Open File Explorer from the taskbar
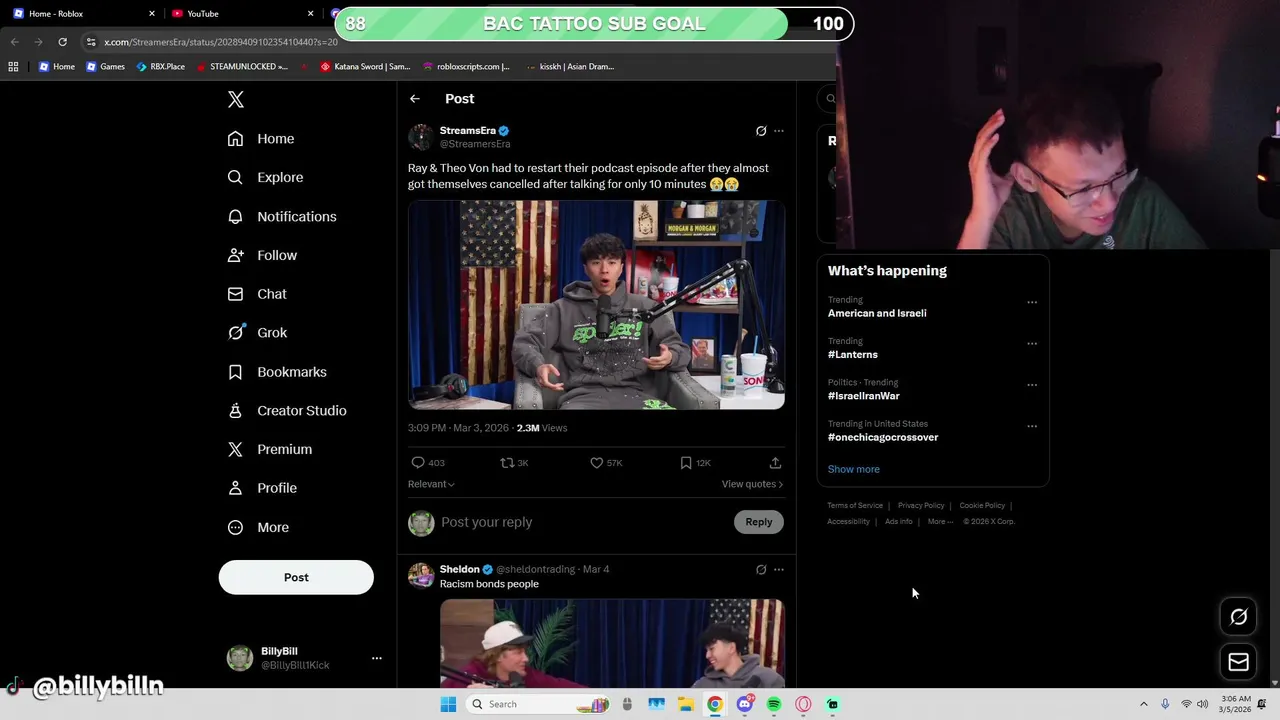This screenshot has width=1280, height=720. tap(686, 704)
